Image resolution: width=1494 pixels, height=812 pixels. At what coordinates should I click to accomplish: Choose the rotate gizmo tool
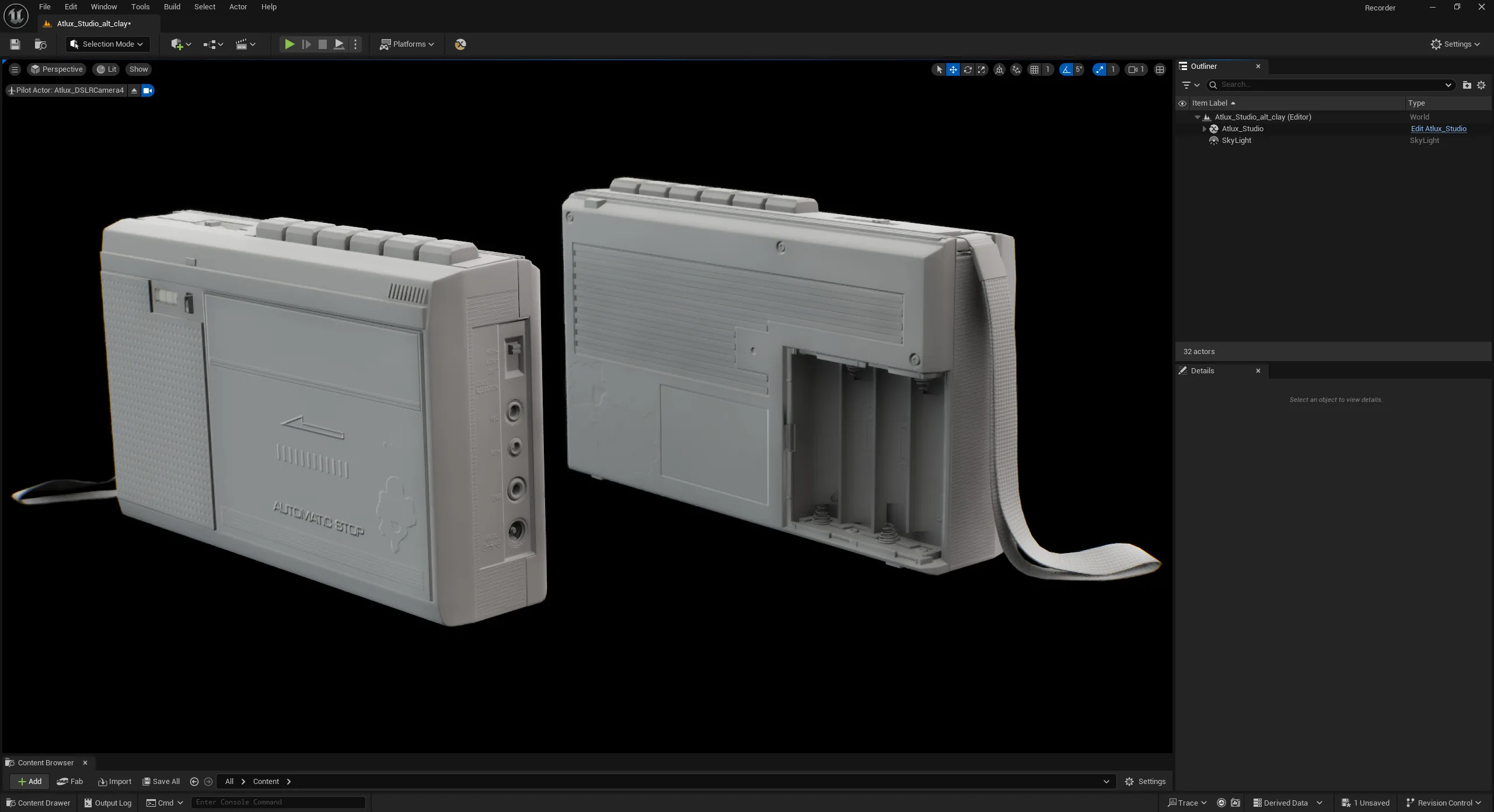(968, 69)
